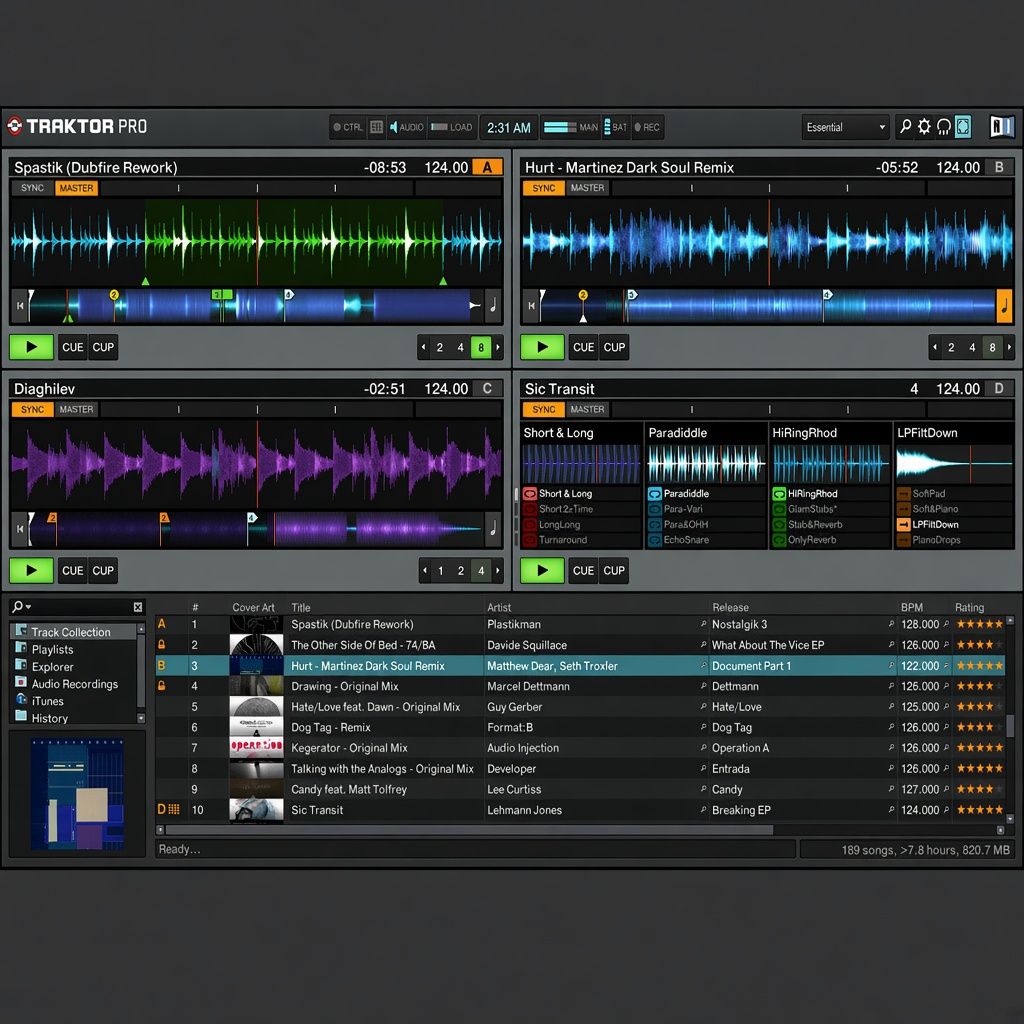Toggle MASTER on Deck A
1024x1024 pixels.
[x=76, y=188]
